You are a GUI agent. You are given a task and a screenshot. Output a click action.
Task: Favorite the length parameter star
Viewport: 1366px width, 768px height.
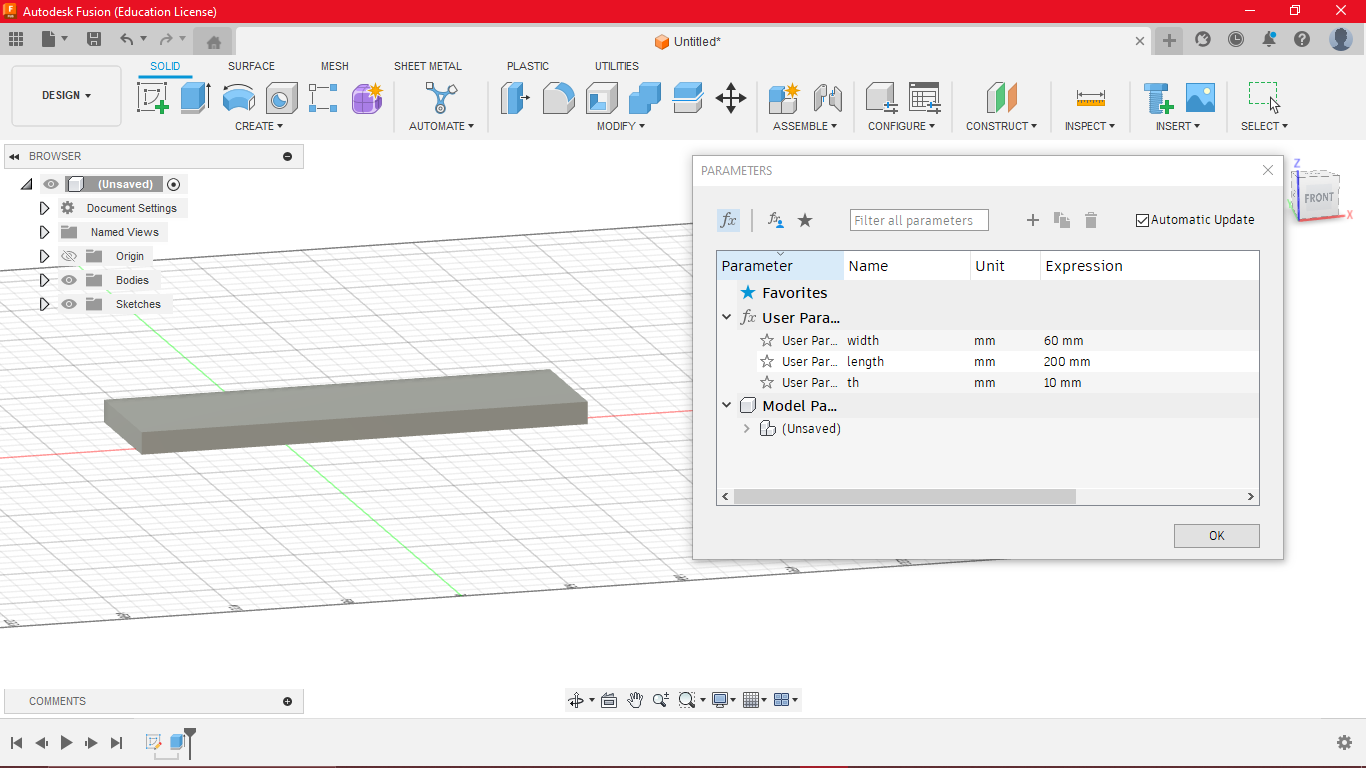coord(767,362)
